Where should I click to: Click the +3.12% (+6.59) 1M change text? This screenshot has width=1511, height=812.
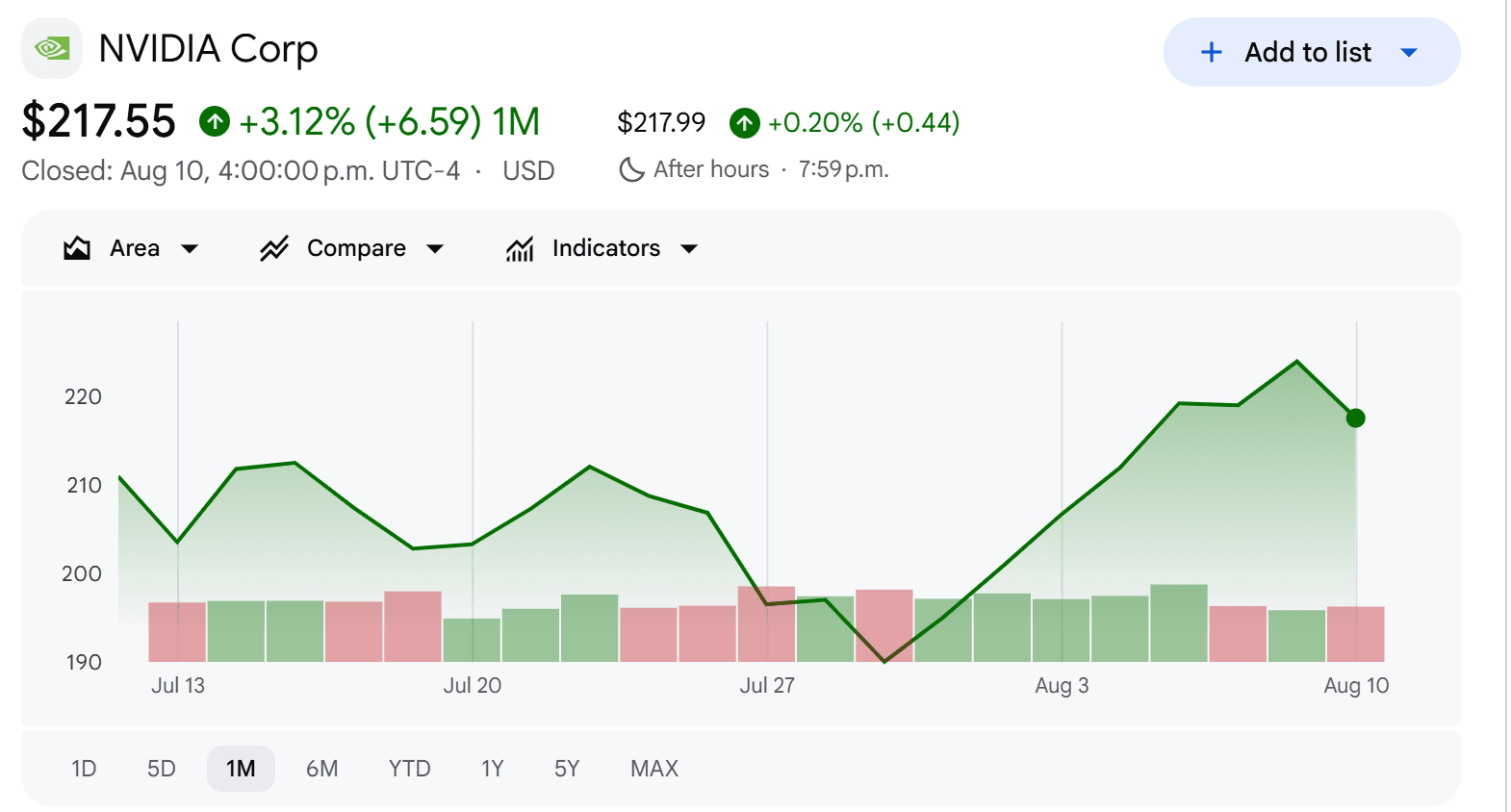pyautogui.click(x=390, y=121)
